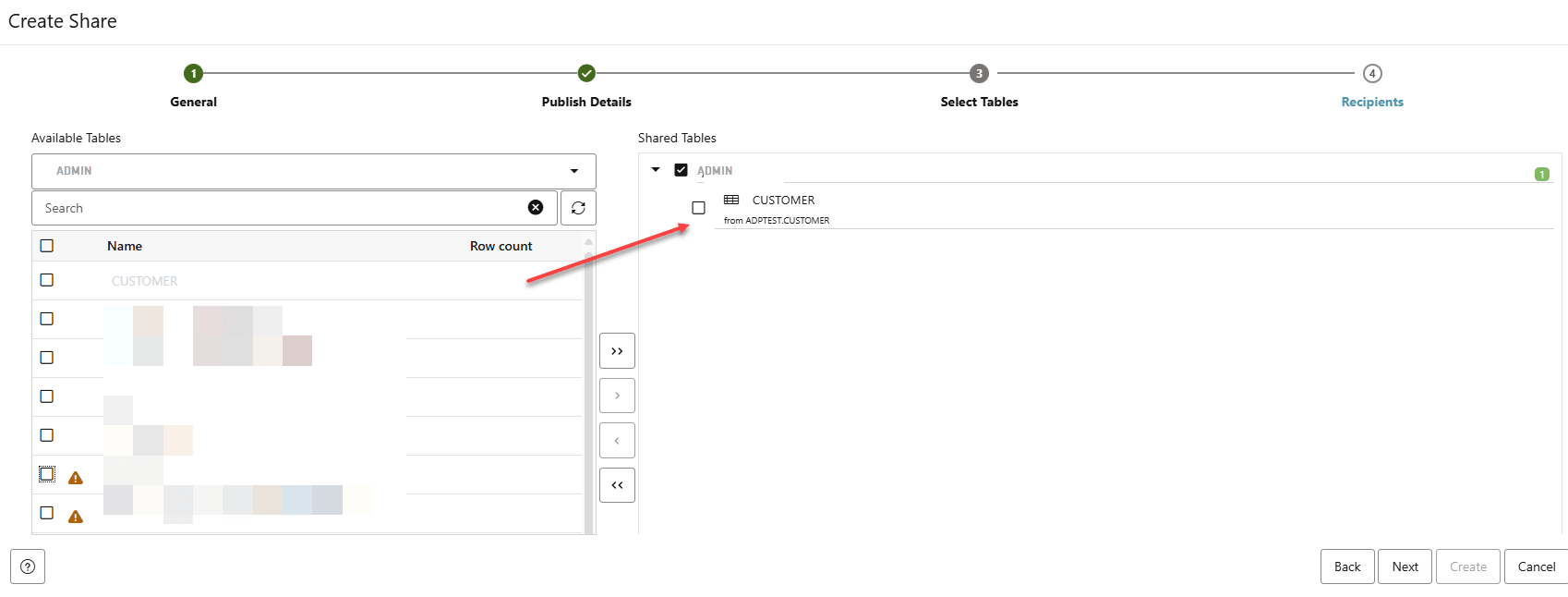Image resolution: width=1568 pixels, height=597 pixels.
Task: Tick the checkbox next to the bottom warning icon
Action: (47, 513)
